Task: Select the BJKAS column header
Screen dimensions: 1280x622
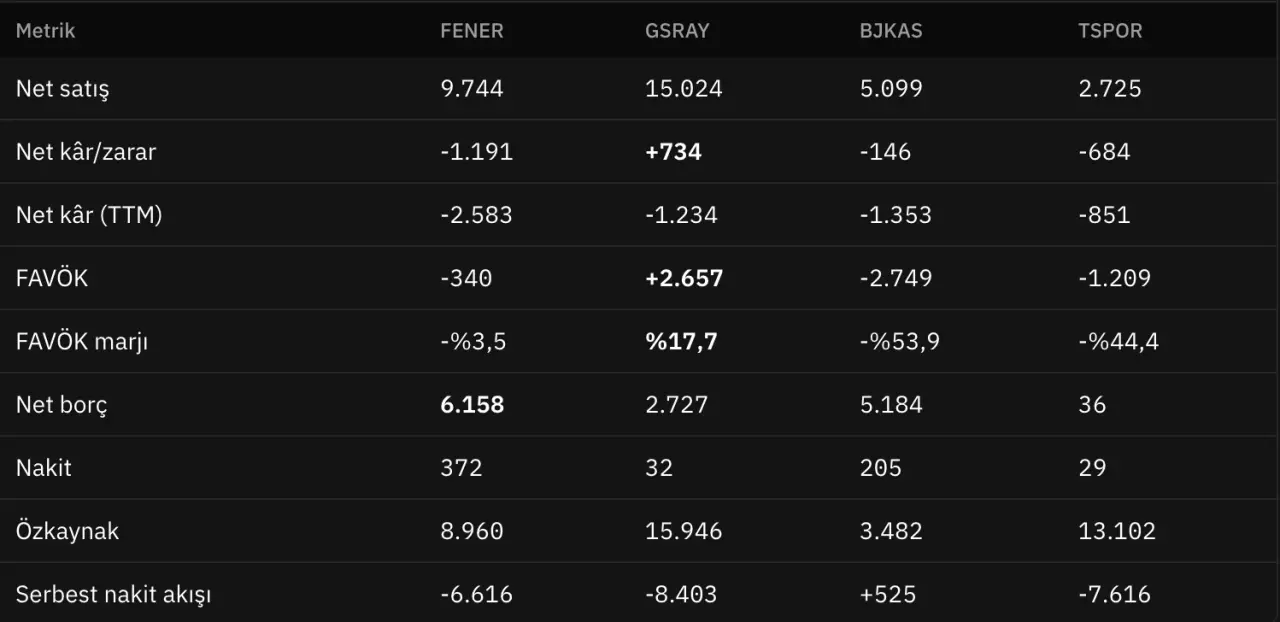Action: 891,30
